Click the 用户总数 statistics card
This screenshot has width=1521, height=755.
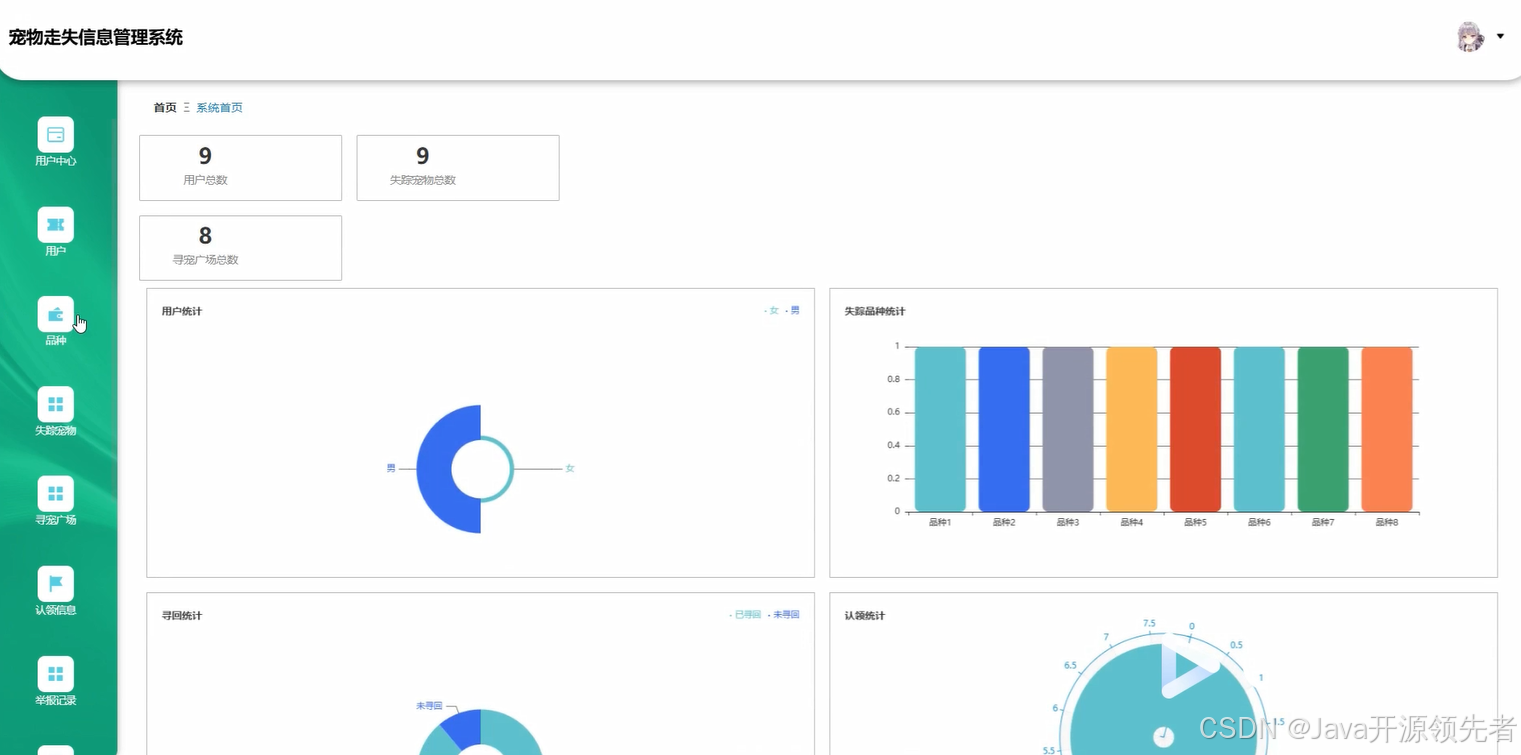[x=241, y=168]
